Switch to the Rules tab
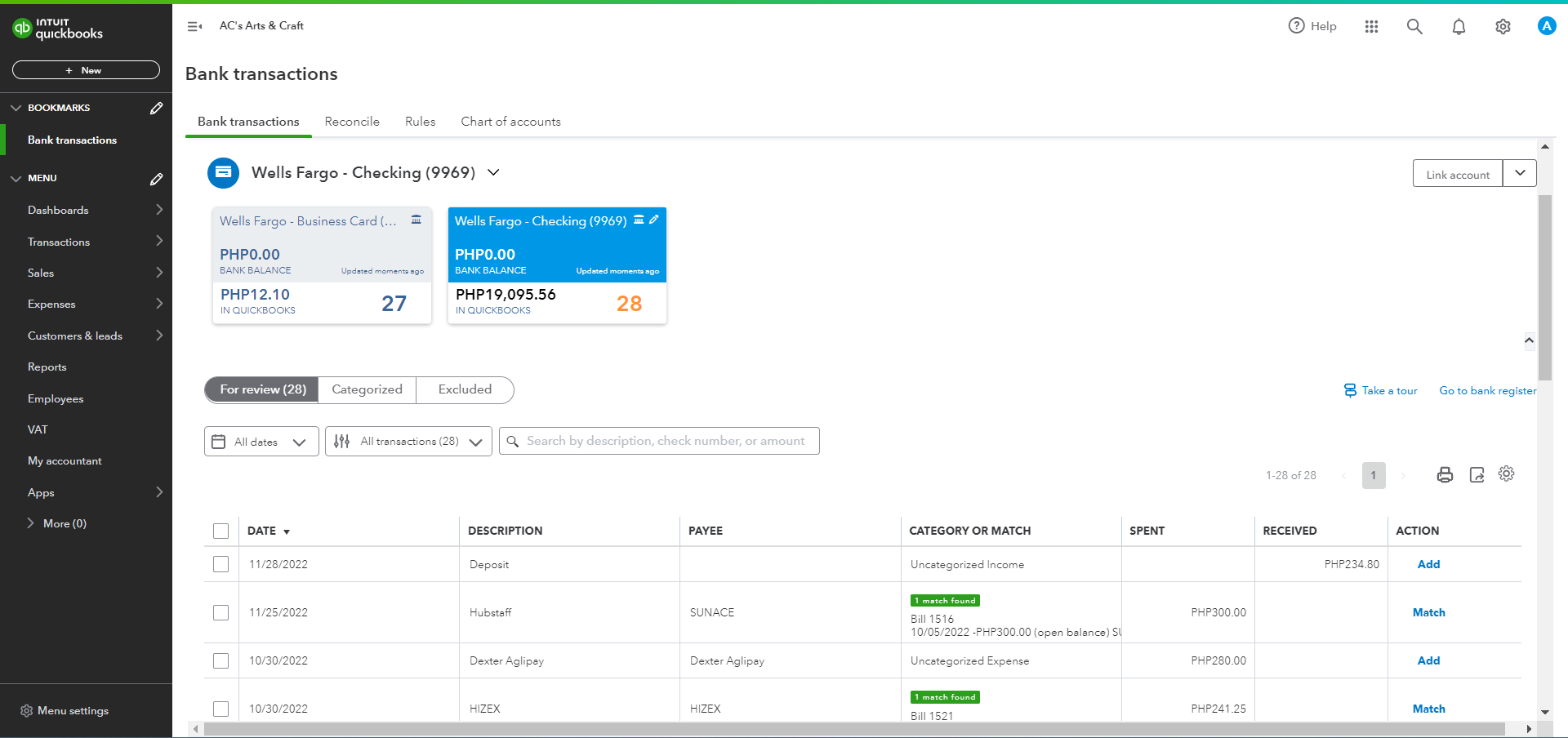The width and height of the screenshot is (1568, 738). 420,122
